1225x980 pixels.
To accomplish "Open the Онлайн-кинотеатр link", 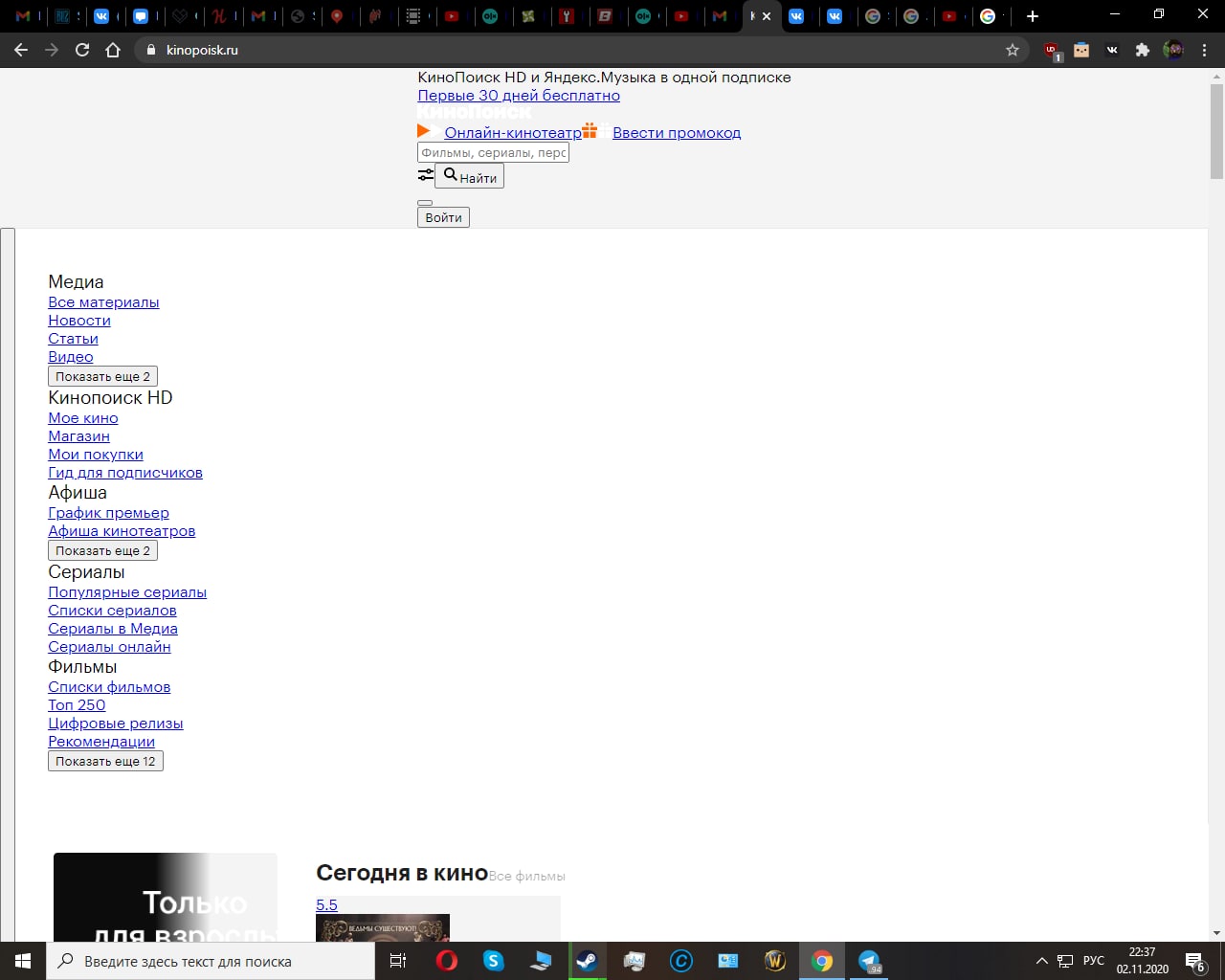I will (x=513, y=133).
